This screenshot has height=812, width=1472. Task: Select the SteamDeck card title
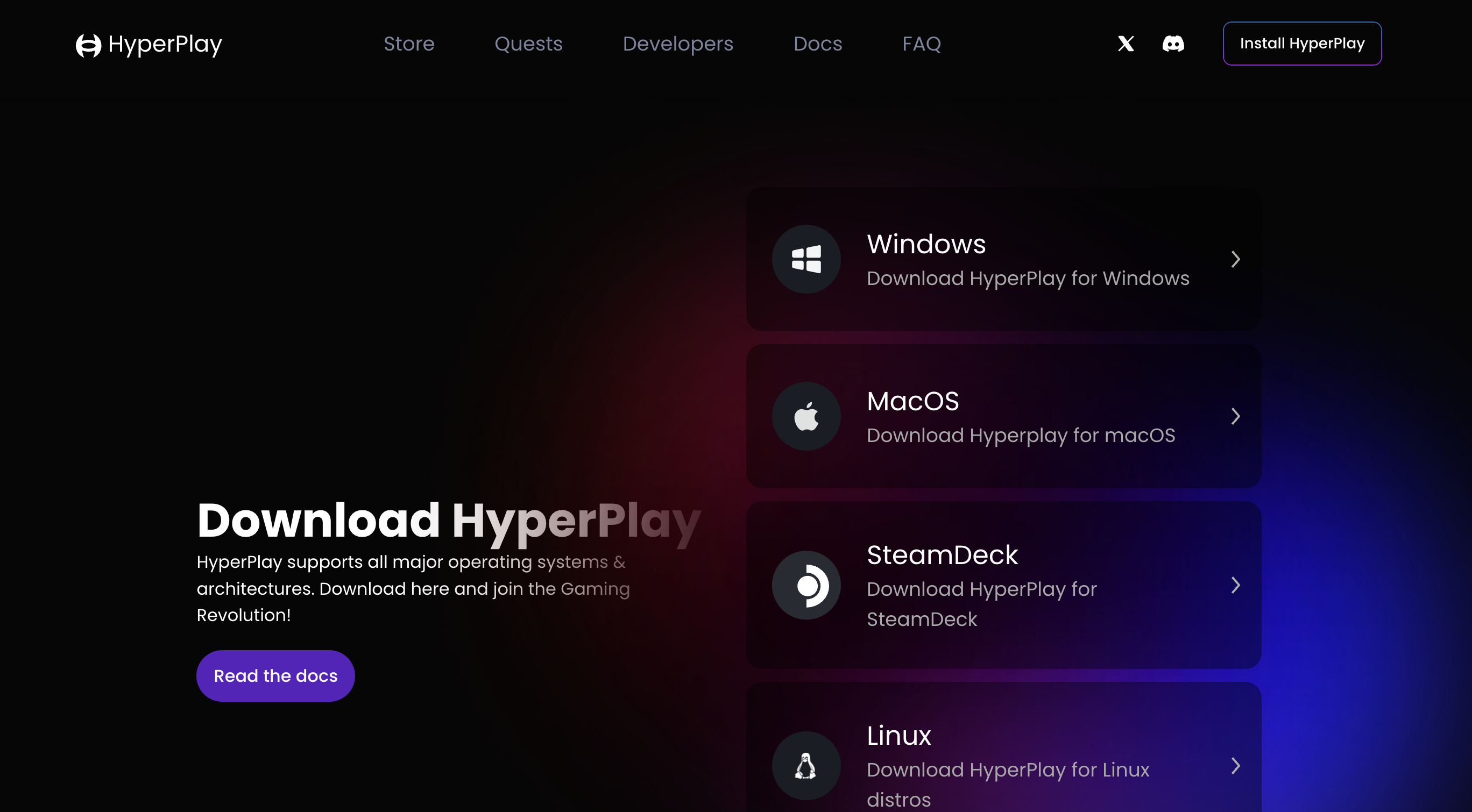coord(942,555)
